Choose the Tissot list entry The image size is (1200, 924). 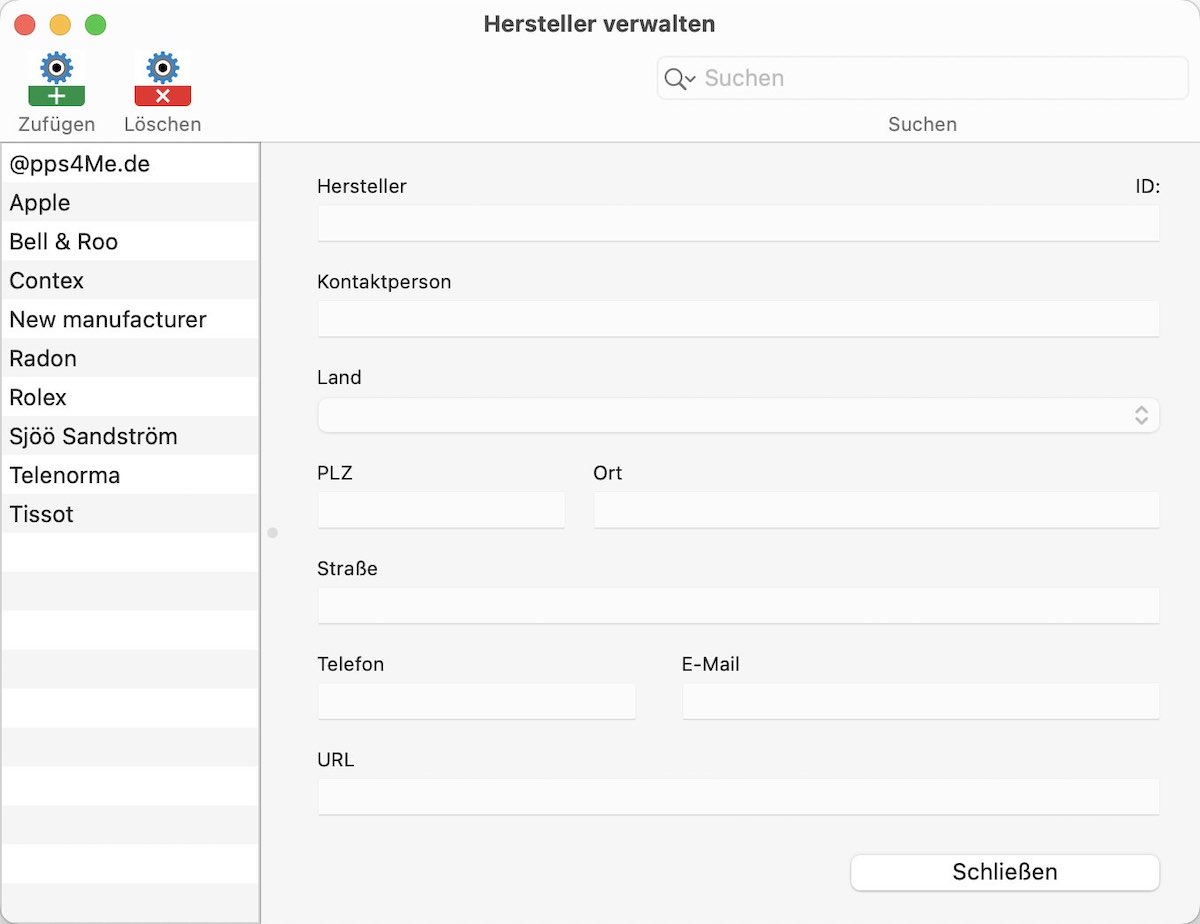tap(130, 514)
